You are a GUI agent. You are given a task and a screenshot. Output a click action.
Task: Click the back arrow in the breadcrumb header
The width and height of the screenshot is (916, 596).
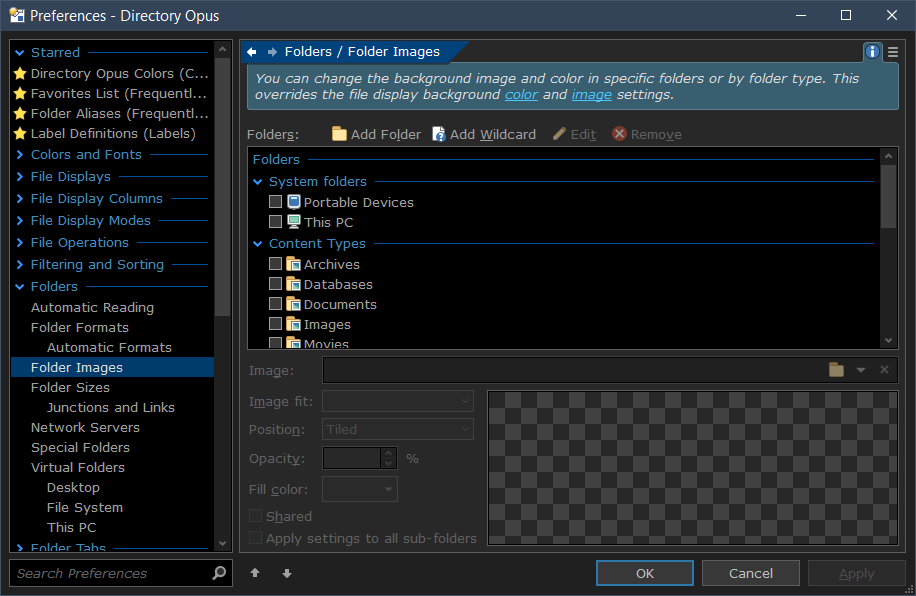tap(252, 52)
